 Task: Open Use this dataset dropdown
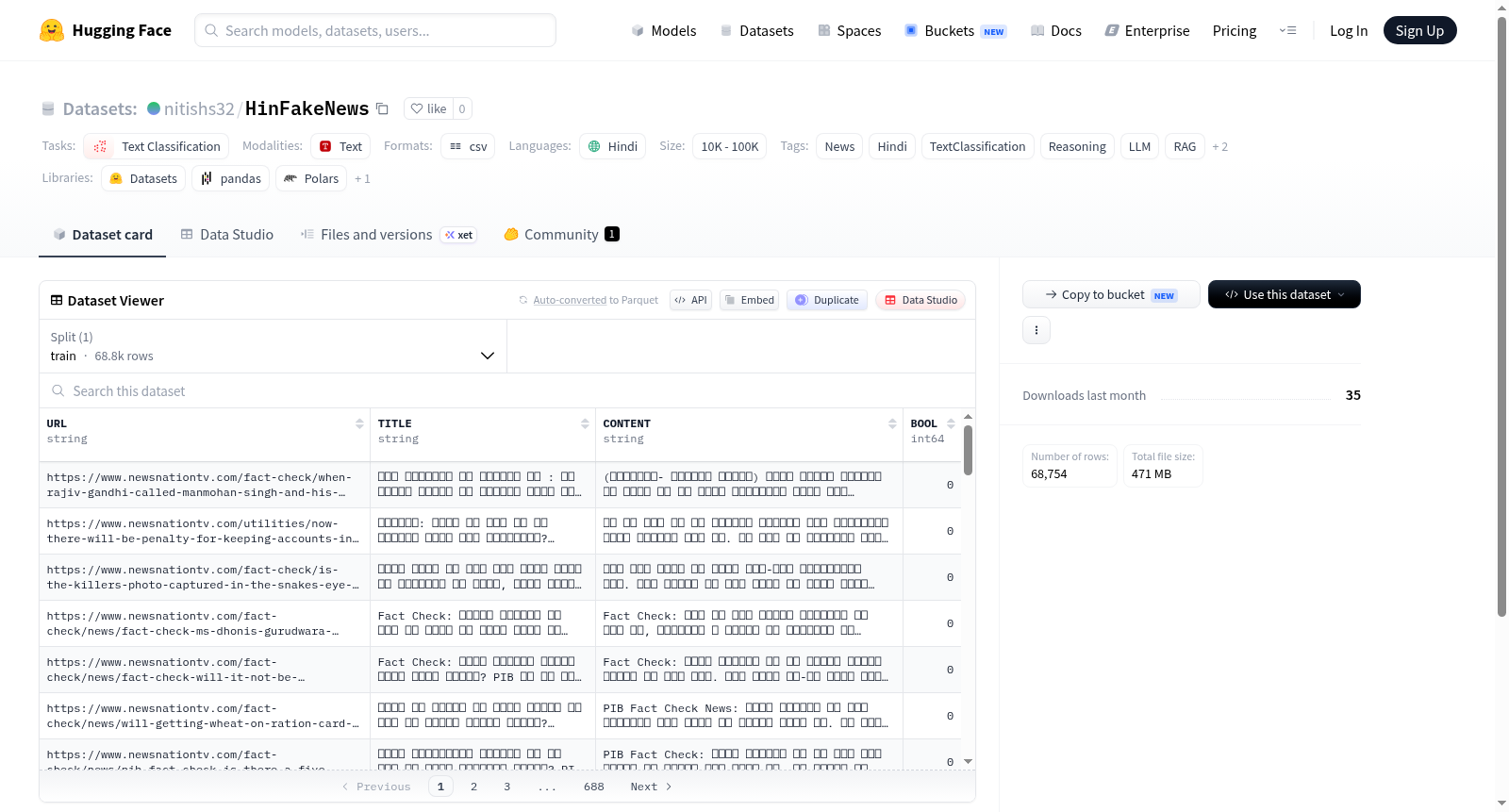click(1285, 294)
